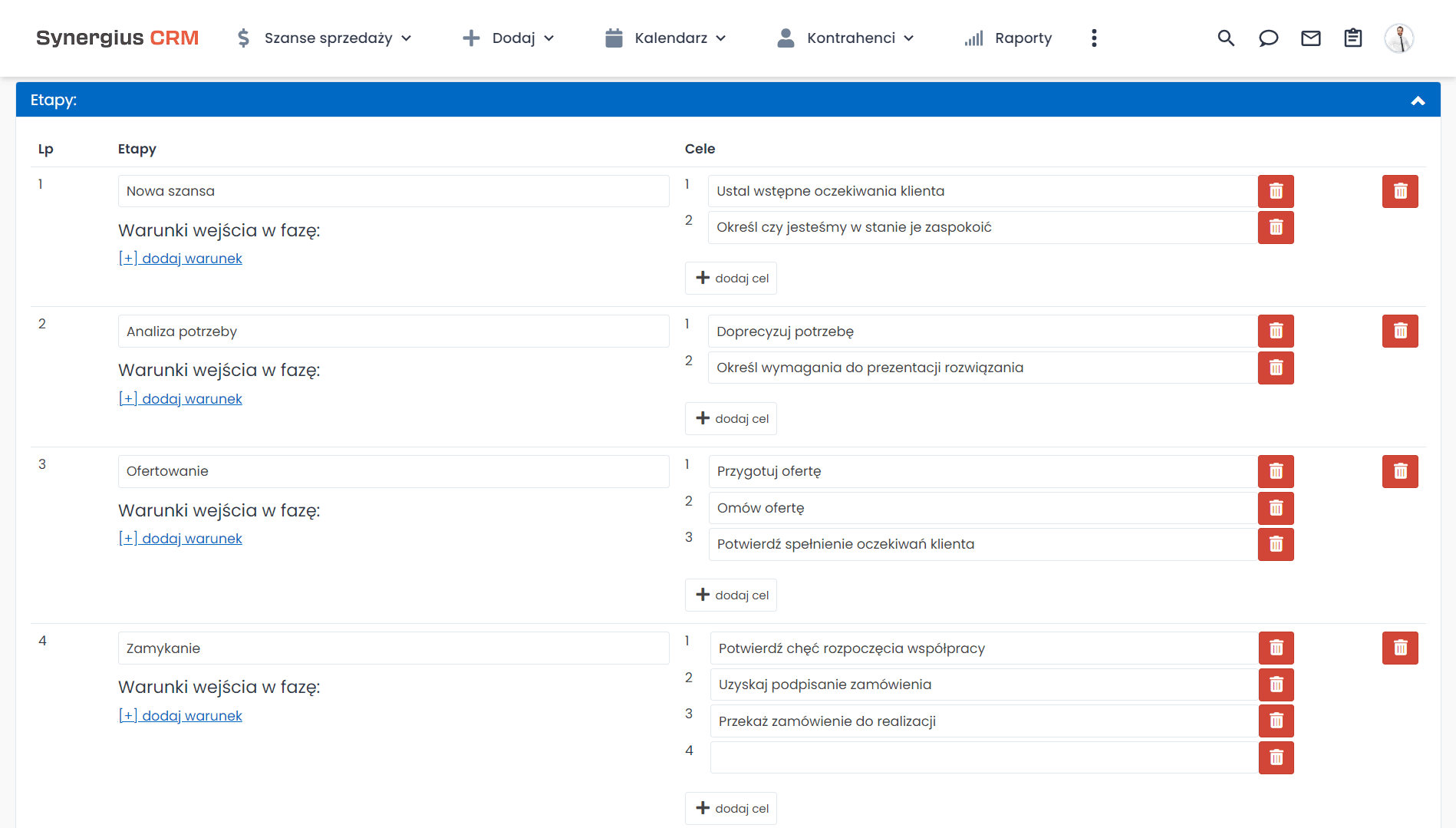Click '[+] dodaj warunek' under Zamykanie stage

point(180,714)
